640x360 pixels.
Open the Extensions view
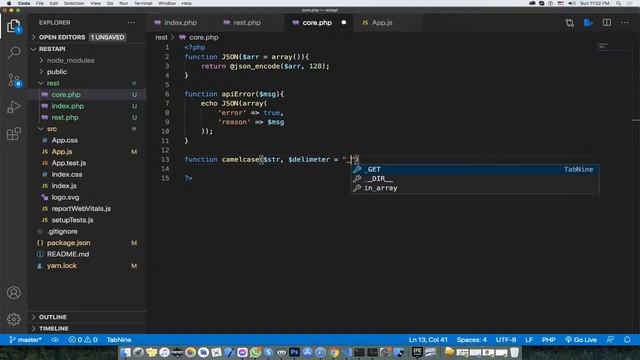coord(14,133)
